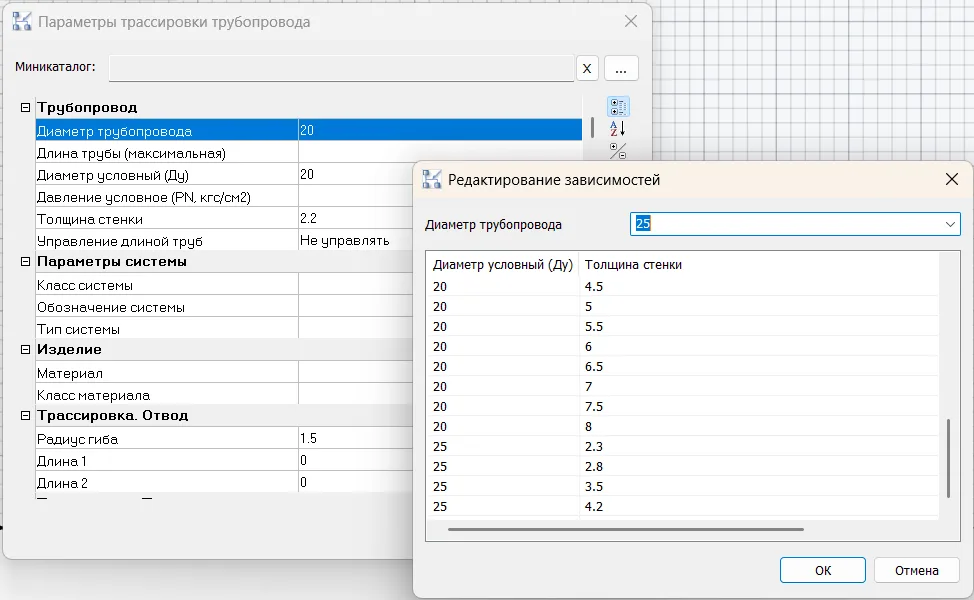The width and height of the screenshot is (974, 600).
Task: Collapse the Трассировка. Отвод group
Action: coord(25,416)
